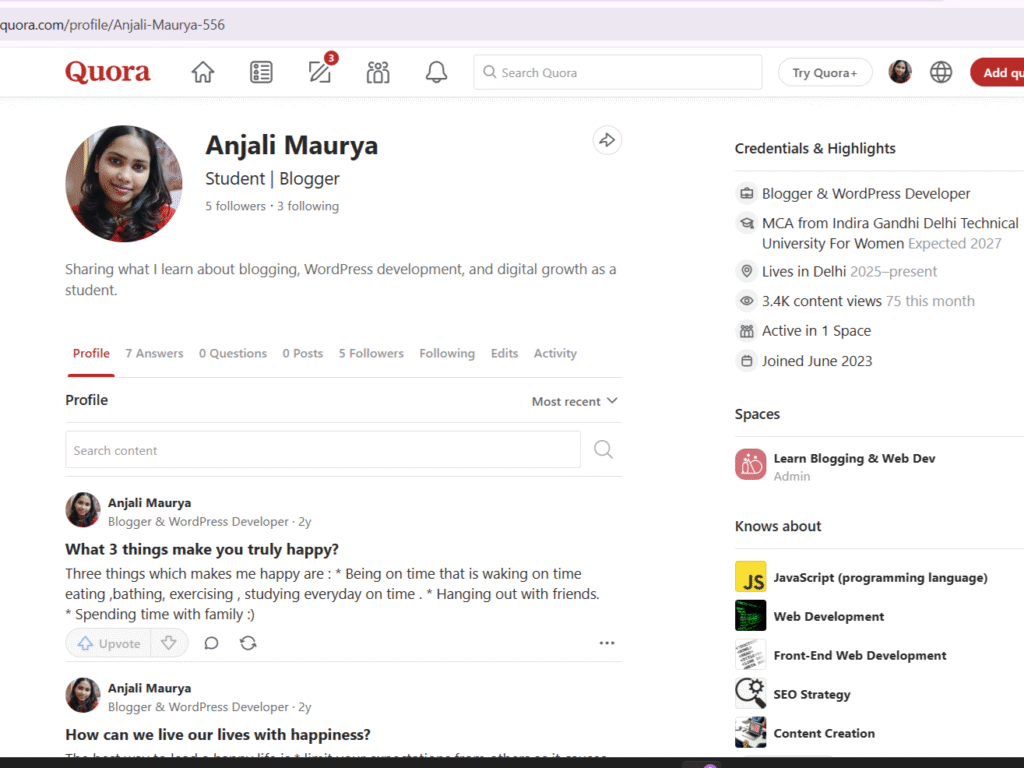Click the globe language icon

click(x=940, y=71)
